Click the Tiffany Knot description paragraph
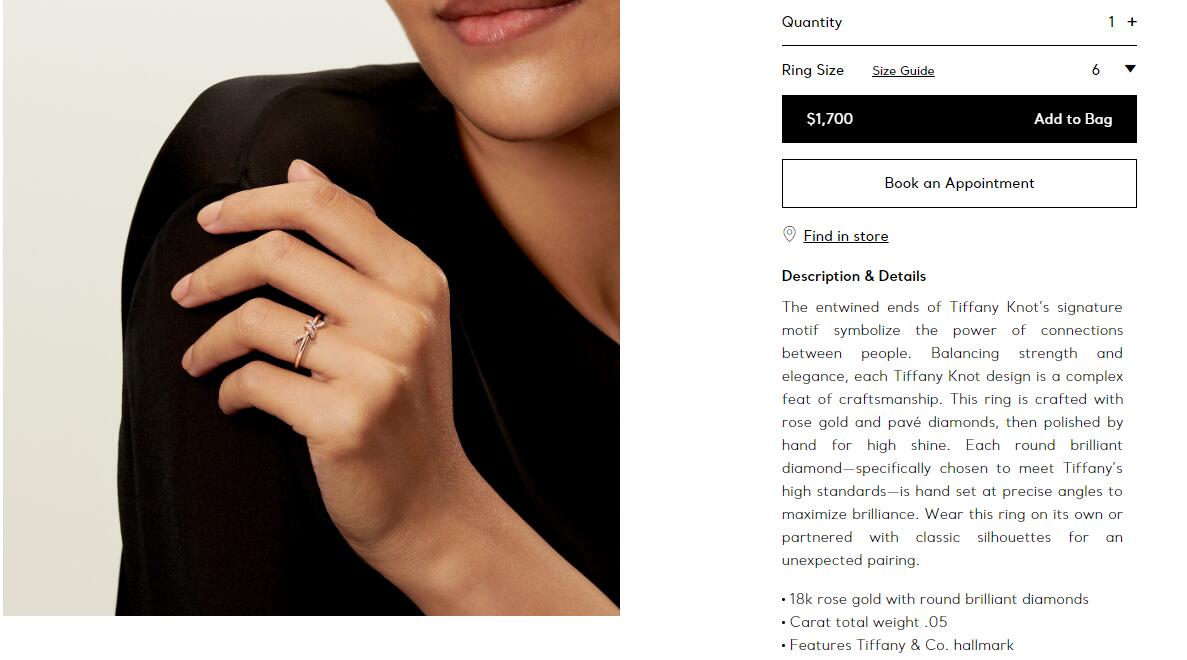 pyautogui.click(x=952, y=434)
